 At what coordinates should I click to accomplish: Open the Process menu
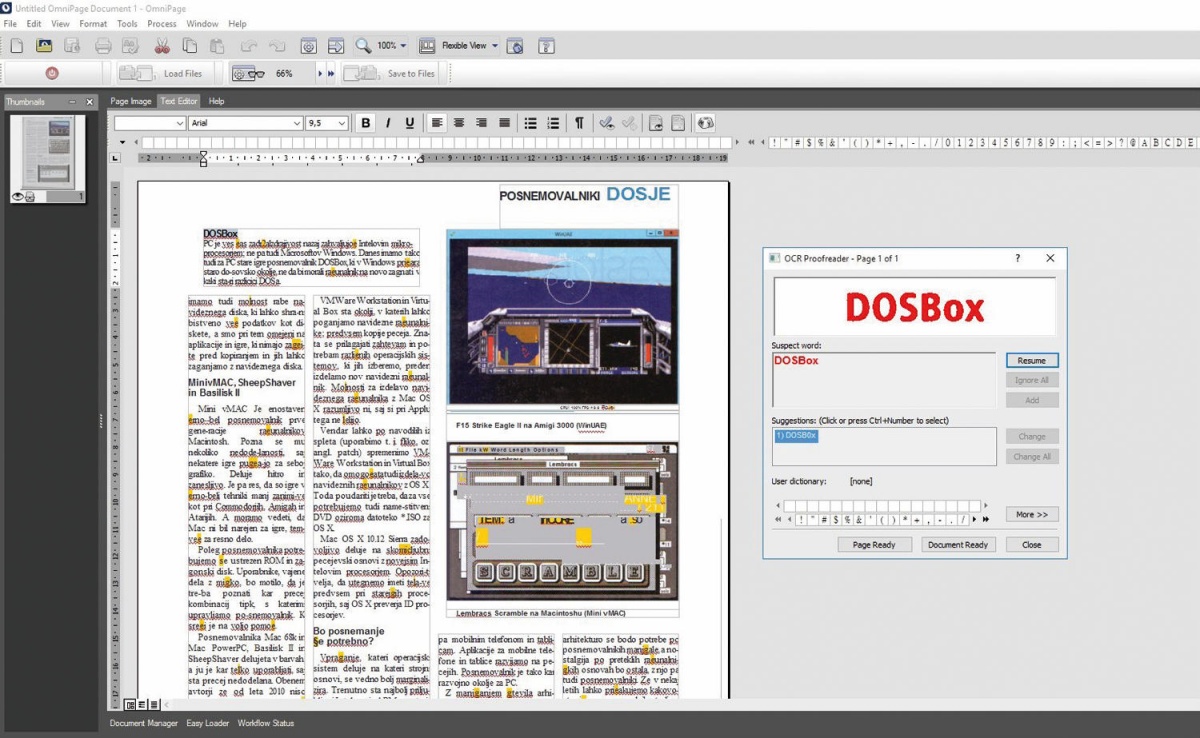click(162, 23)
